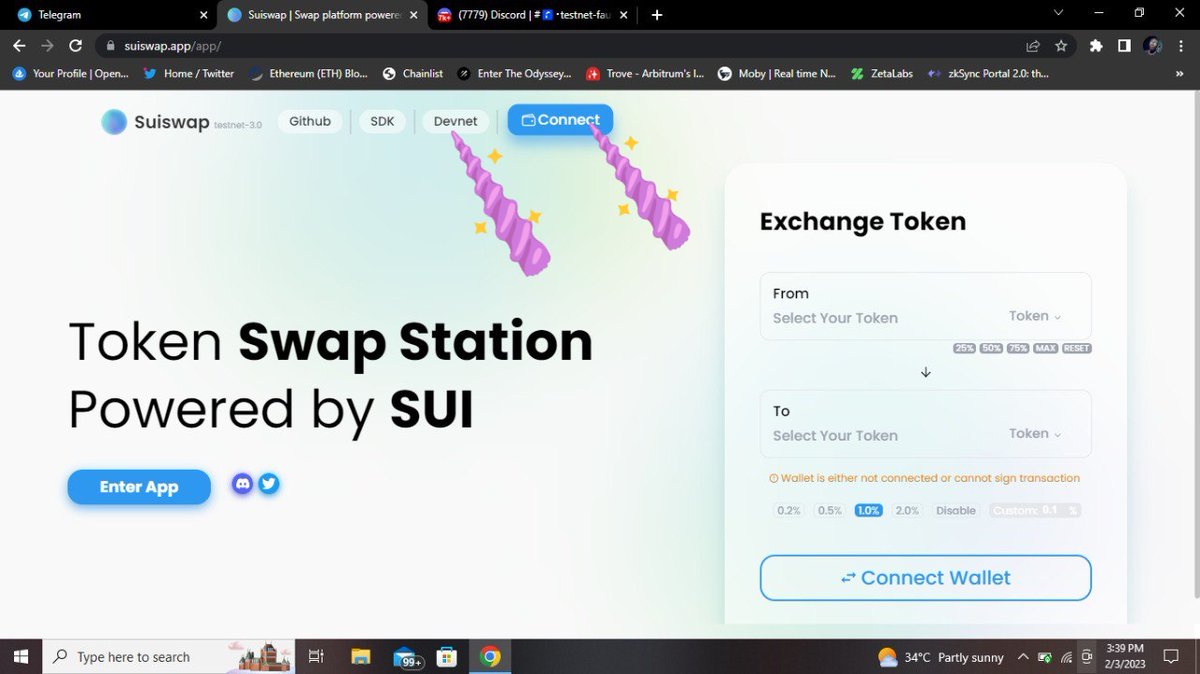The width and height of the screenshot is (1200, 674).
Task: Select the 1.0% slippage option
Action: 868,510
